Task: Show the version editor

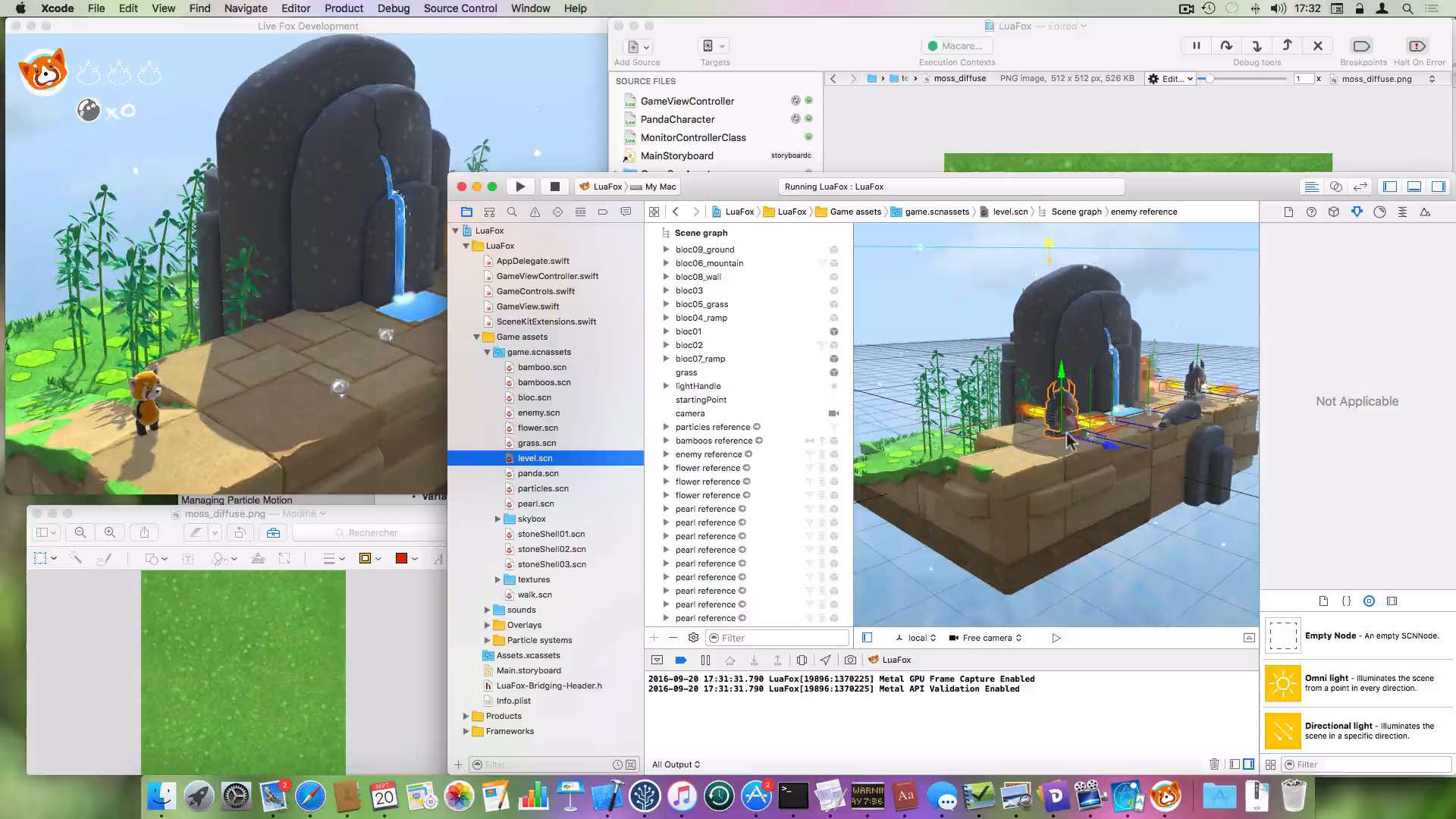Action: point(1360,187)
